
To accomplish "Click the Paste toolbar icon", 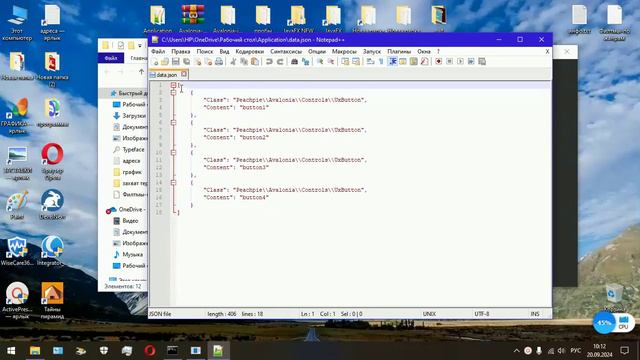I will 255,62.
